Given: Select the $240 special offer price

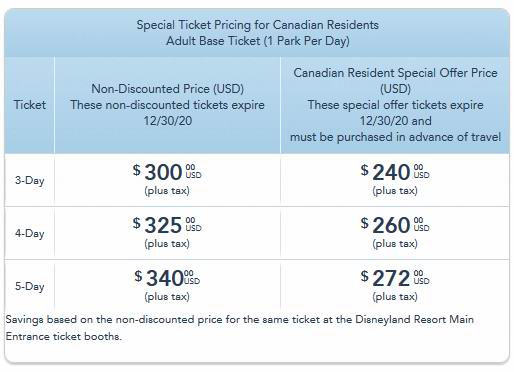Looking at the screenshot, I should 395,172.
